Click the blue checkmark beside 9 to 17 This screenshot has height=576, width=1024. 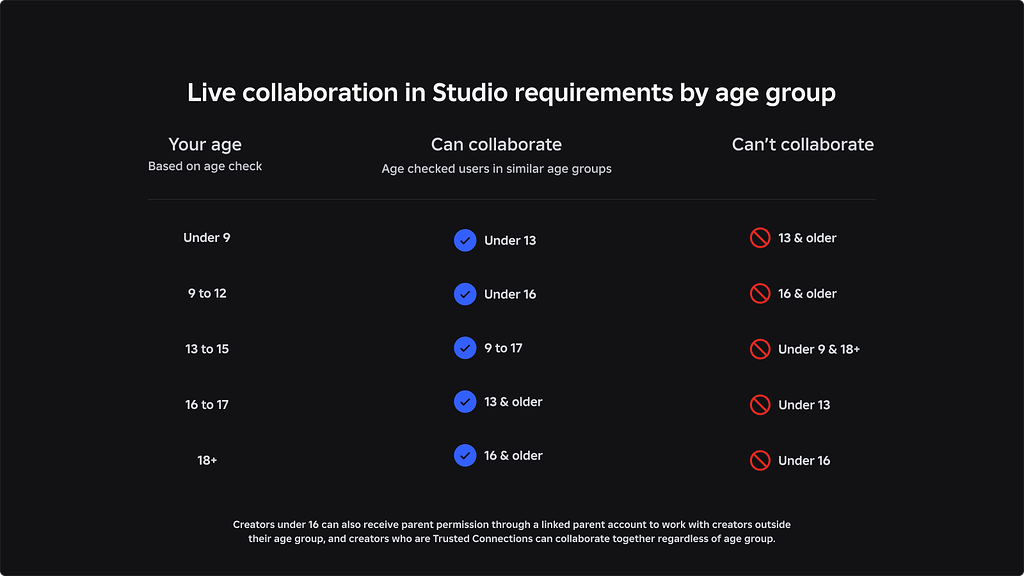[465, 348]
